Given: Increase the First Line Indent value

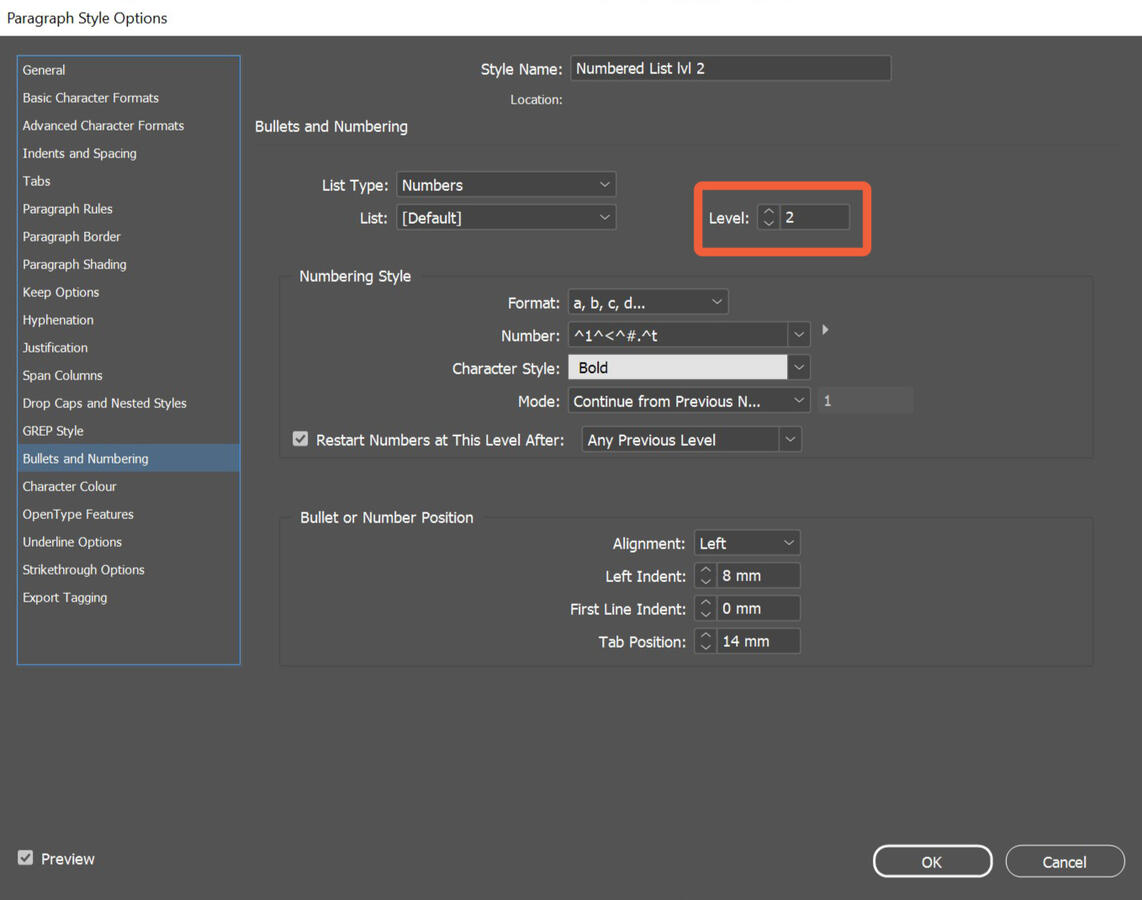Looking at the screenshot, I should [x=705, y=603].
